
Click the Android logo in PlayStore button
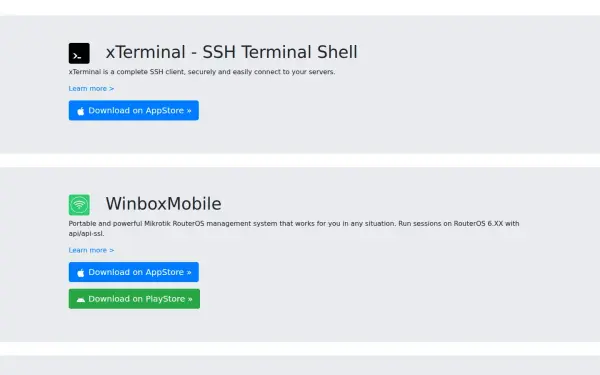point(80,300)
